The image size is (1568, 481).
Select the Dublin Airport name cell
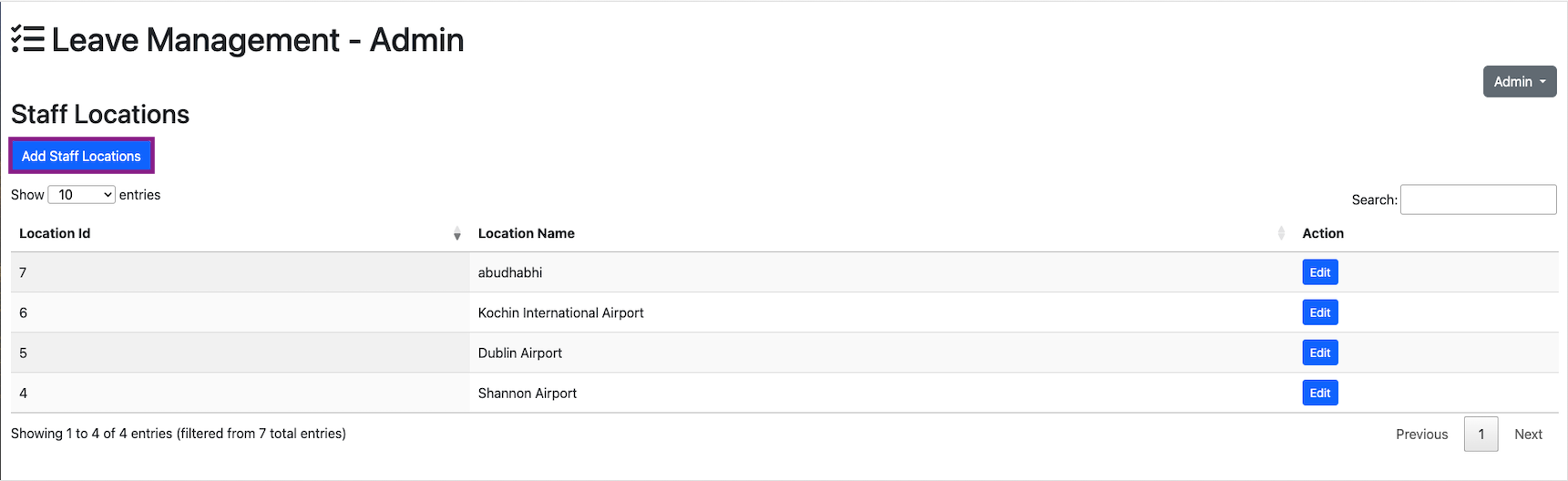pos(520,353)
